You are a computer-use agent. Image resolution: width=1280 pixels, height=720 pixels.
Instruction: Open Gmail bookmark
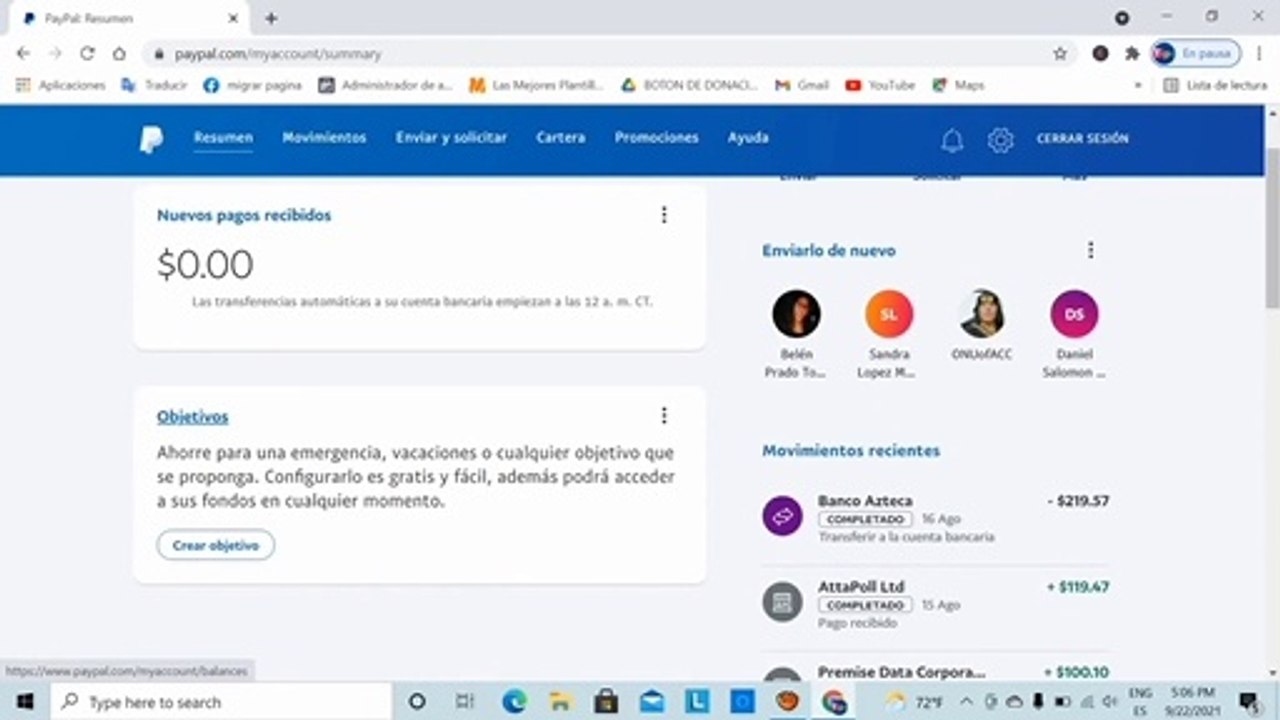pos(802,86)
